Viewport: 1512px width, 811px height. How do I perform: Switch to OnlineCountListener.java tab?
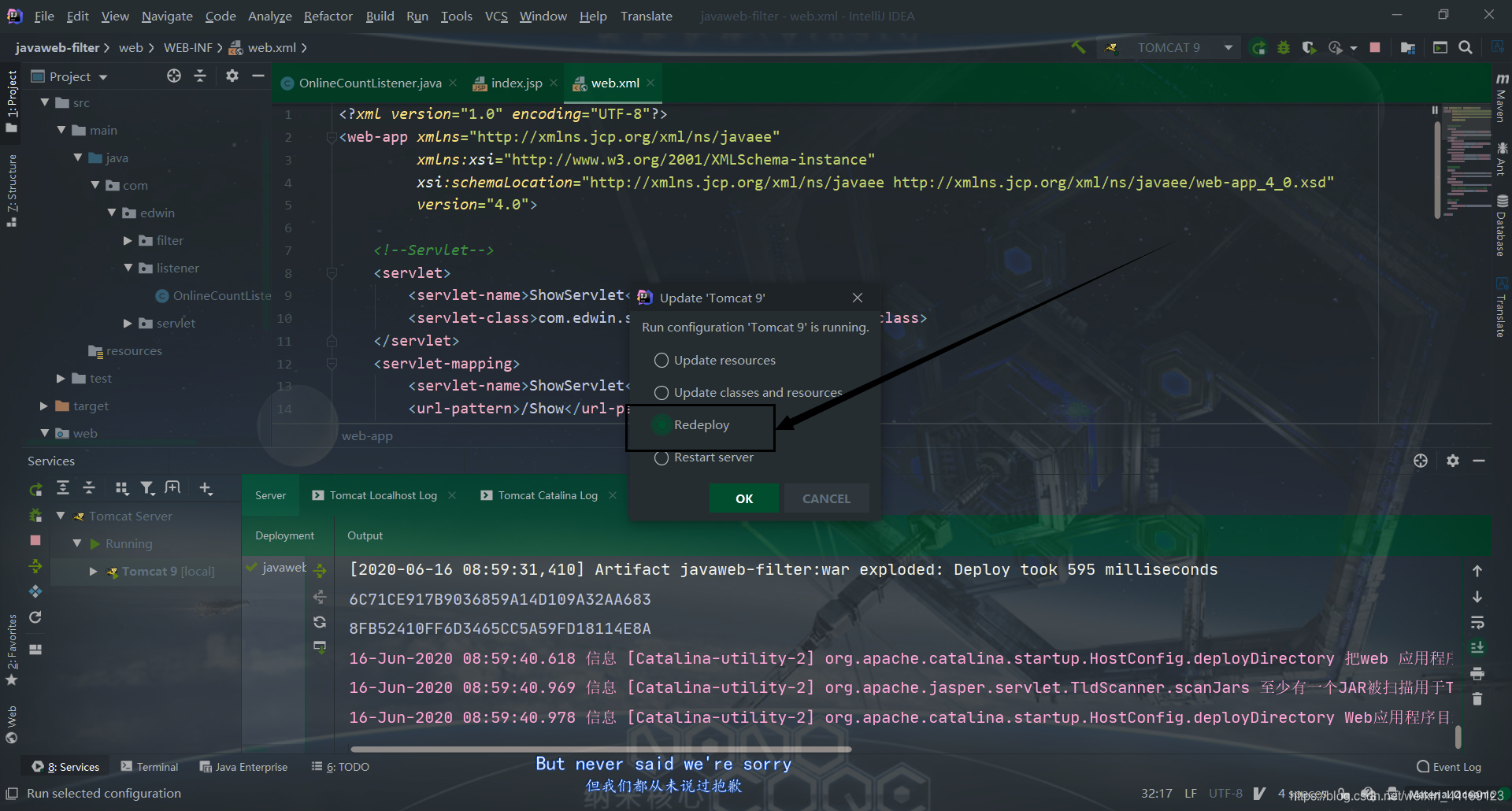tap(369, 83)
